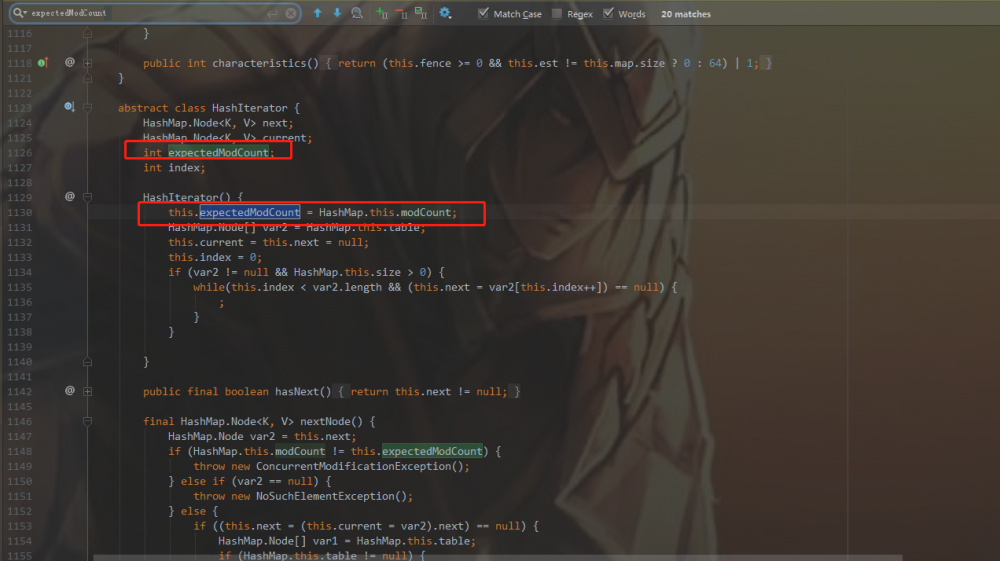The height and width of the screenshot is (561, 1000).
Task: Click the folded body of characteristics()
Action: tap(548, 63)
